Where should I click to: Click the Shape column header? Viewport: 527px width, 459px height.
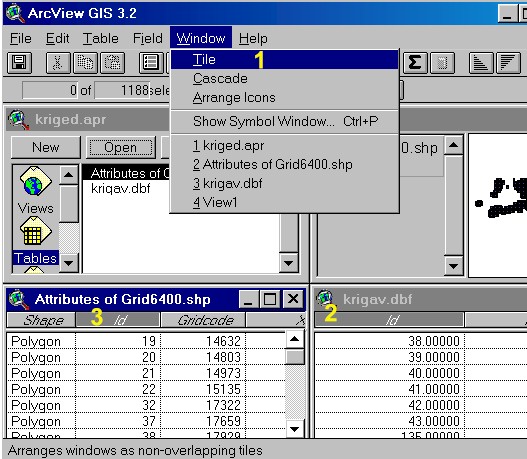pos(41,320)
